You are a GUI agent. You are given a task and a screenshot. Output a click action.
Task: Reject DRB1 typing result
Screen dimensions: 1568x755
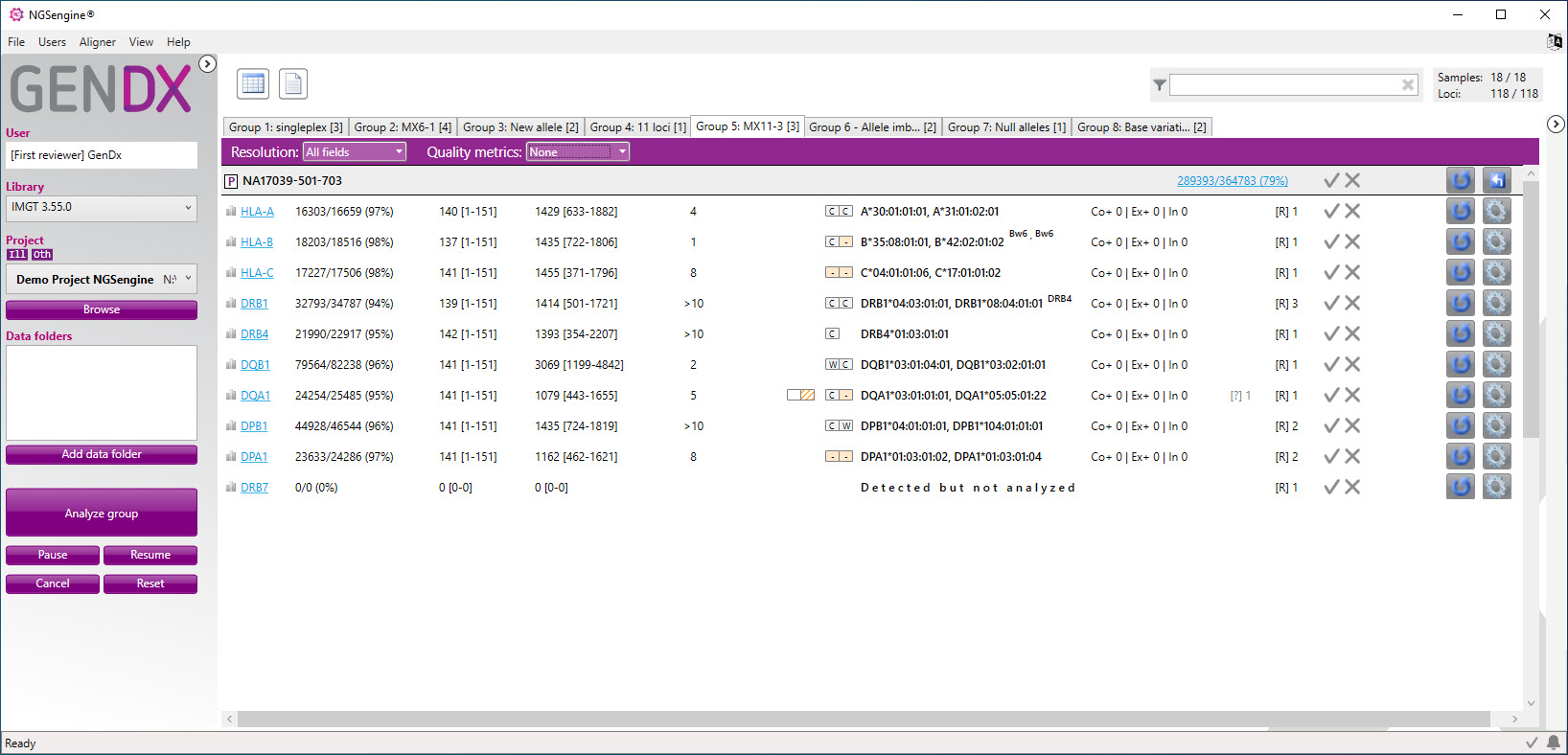tap(1352, 303)
